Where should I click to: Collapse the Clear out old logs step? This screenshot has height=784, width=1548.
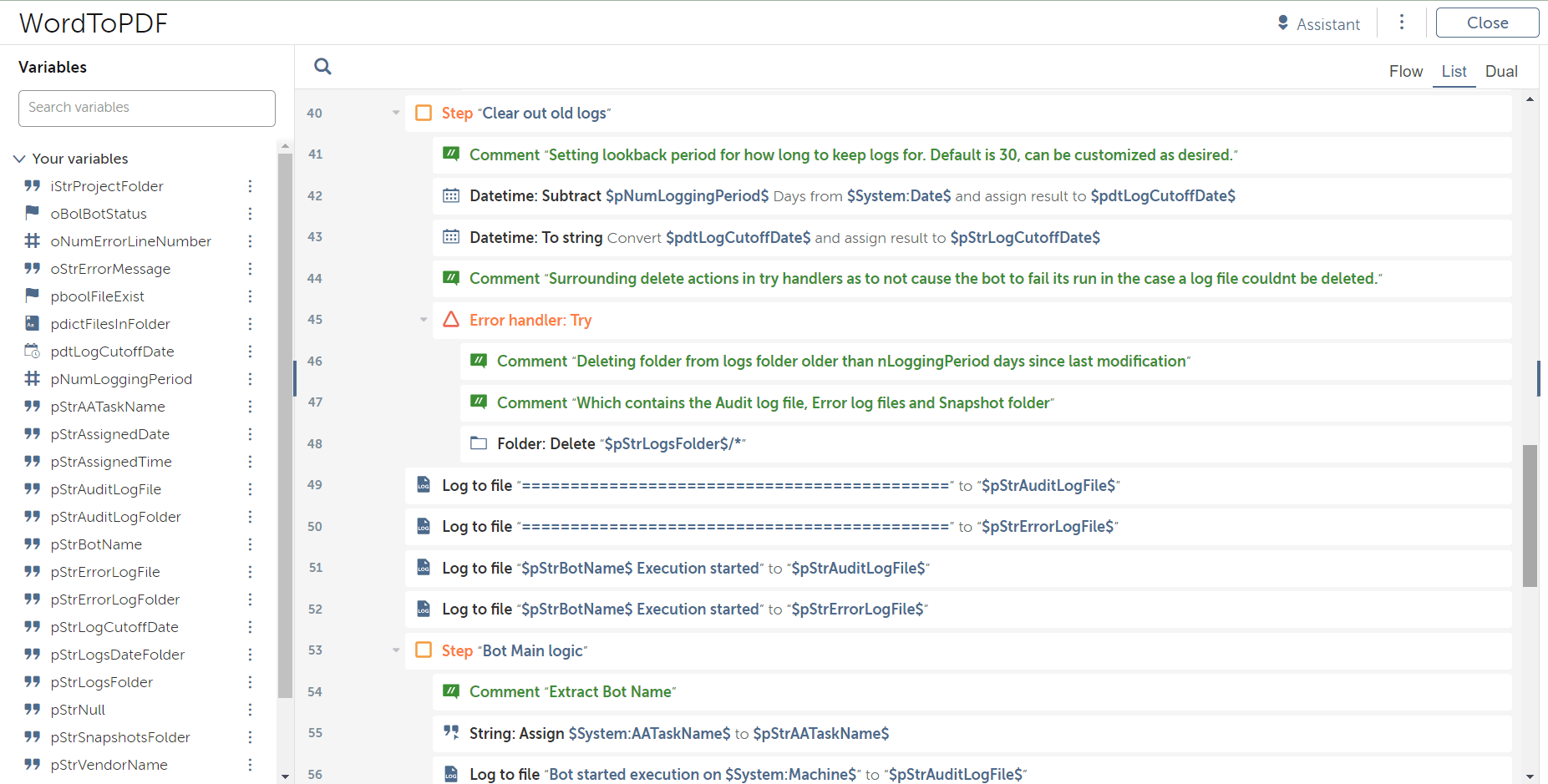pos(396,113)
